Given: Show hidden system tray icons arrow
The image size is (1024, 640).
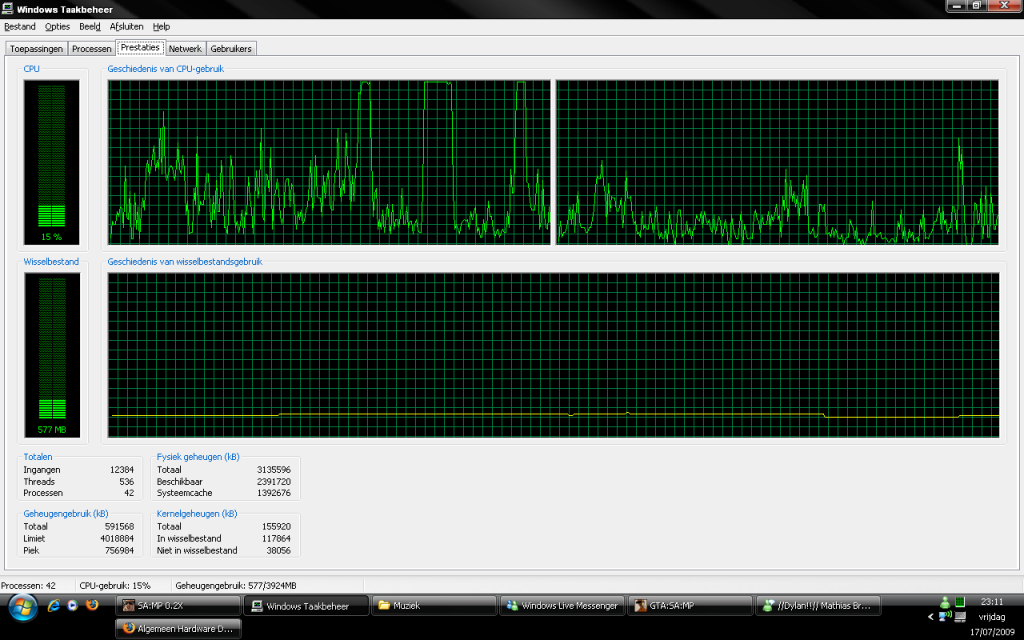Looking at the screenshot, I should [931, 616].
